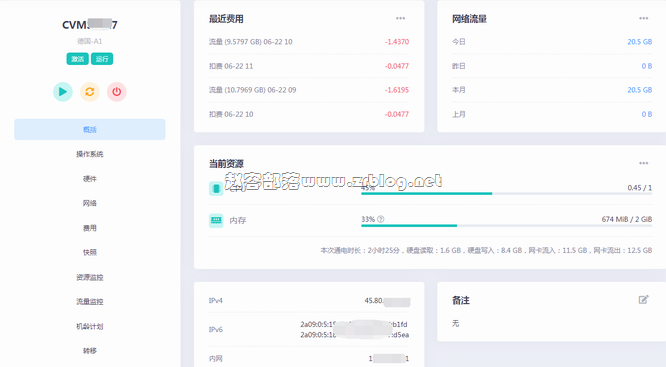Image resolution: width=666 pixels, height=367 pixels.
Task: Click the edit icon in 备注 card
Action: (x=643, y=300)
